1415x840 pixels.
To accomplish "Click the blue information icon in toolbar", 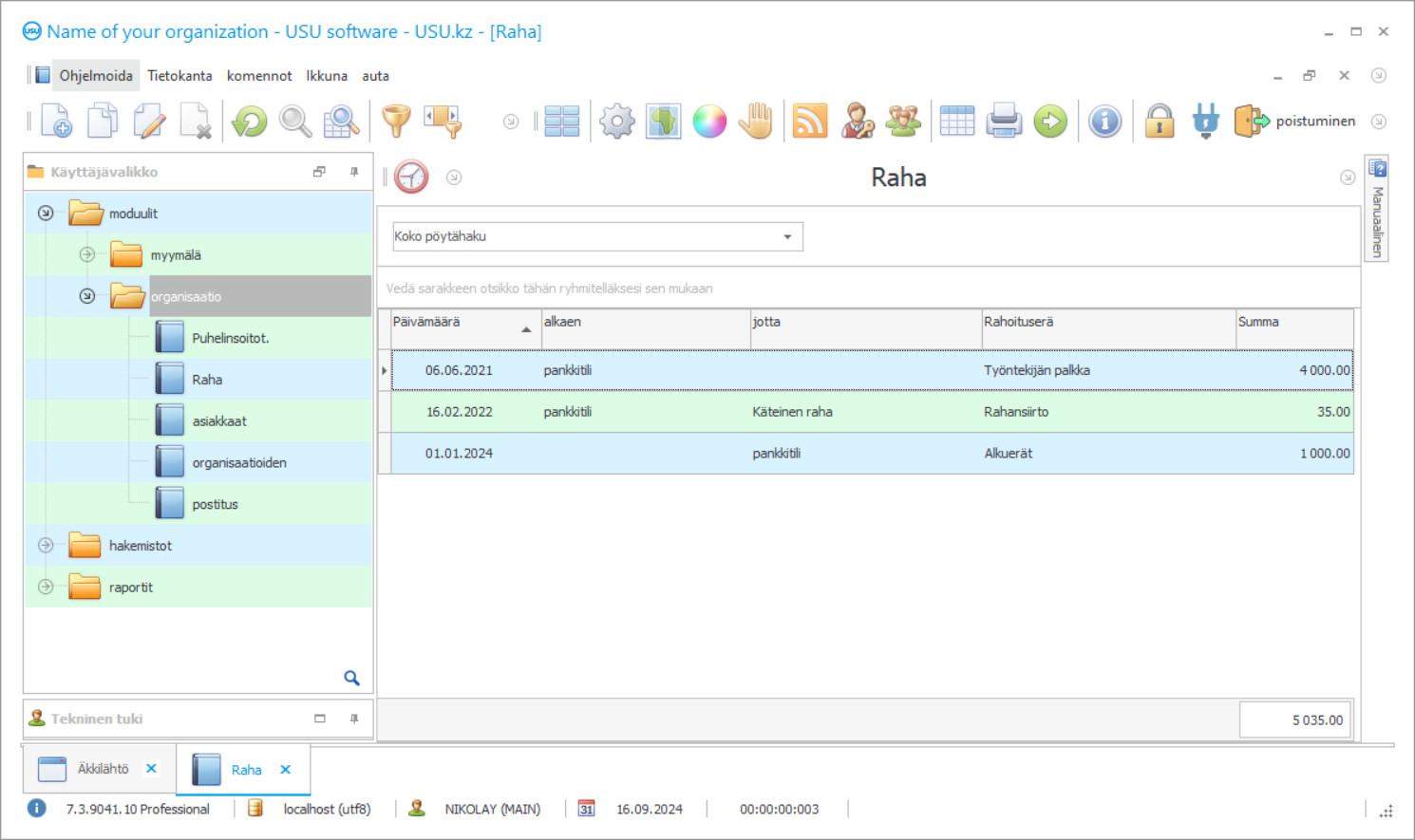I will (x=1104, y=121).
